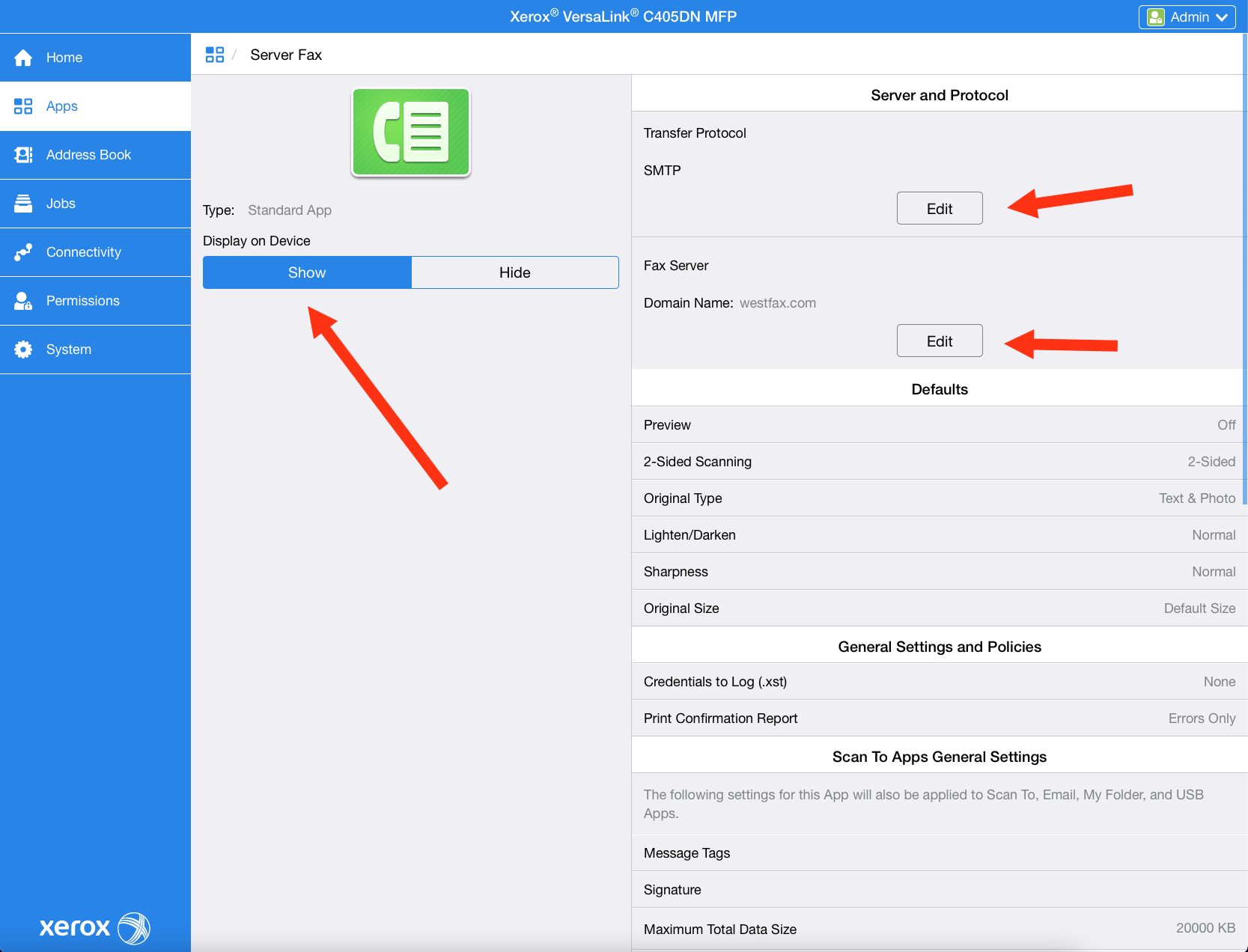Open the apps grid breadcrumb icon
The height and width of the screenshot is (952, 1248).
click(x=215, y=54)
